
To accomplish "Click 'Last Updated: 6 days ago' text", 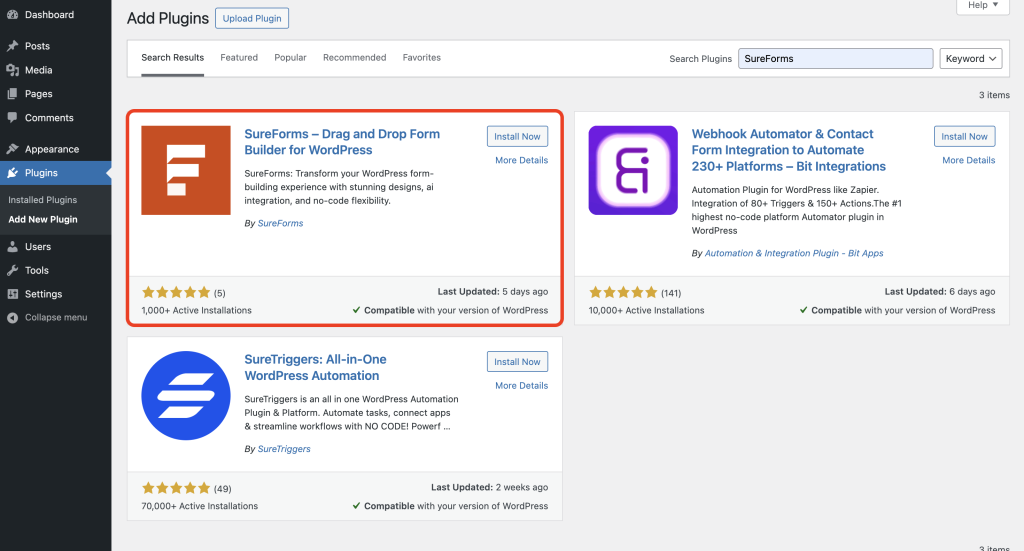I will click(940, 291).
